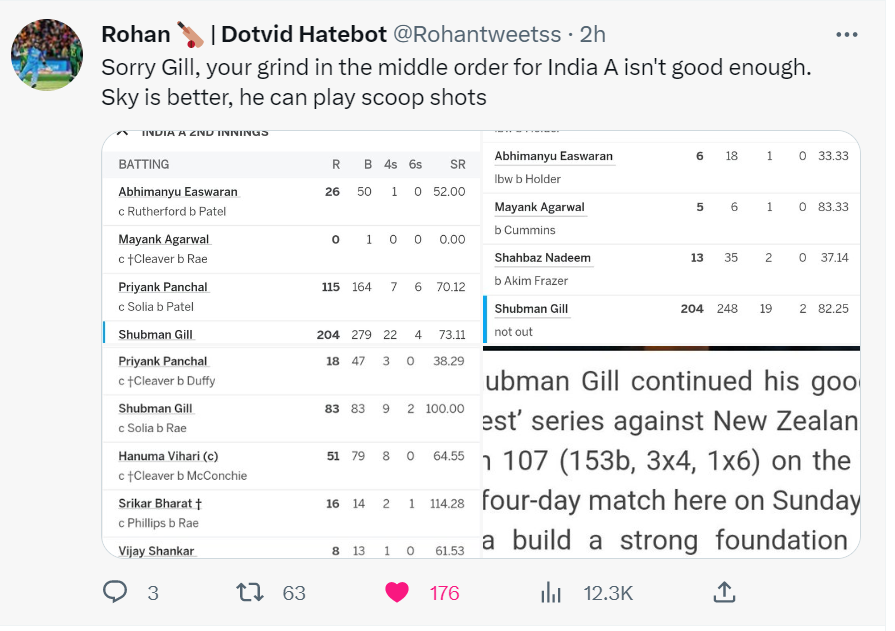This screenshot has height=631, width=895.
Task: Open Rohan's profile picture avatar
Action: click(47, 55)
